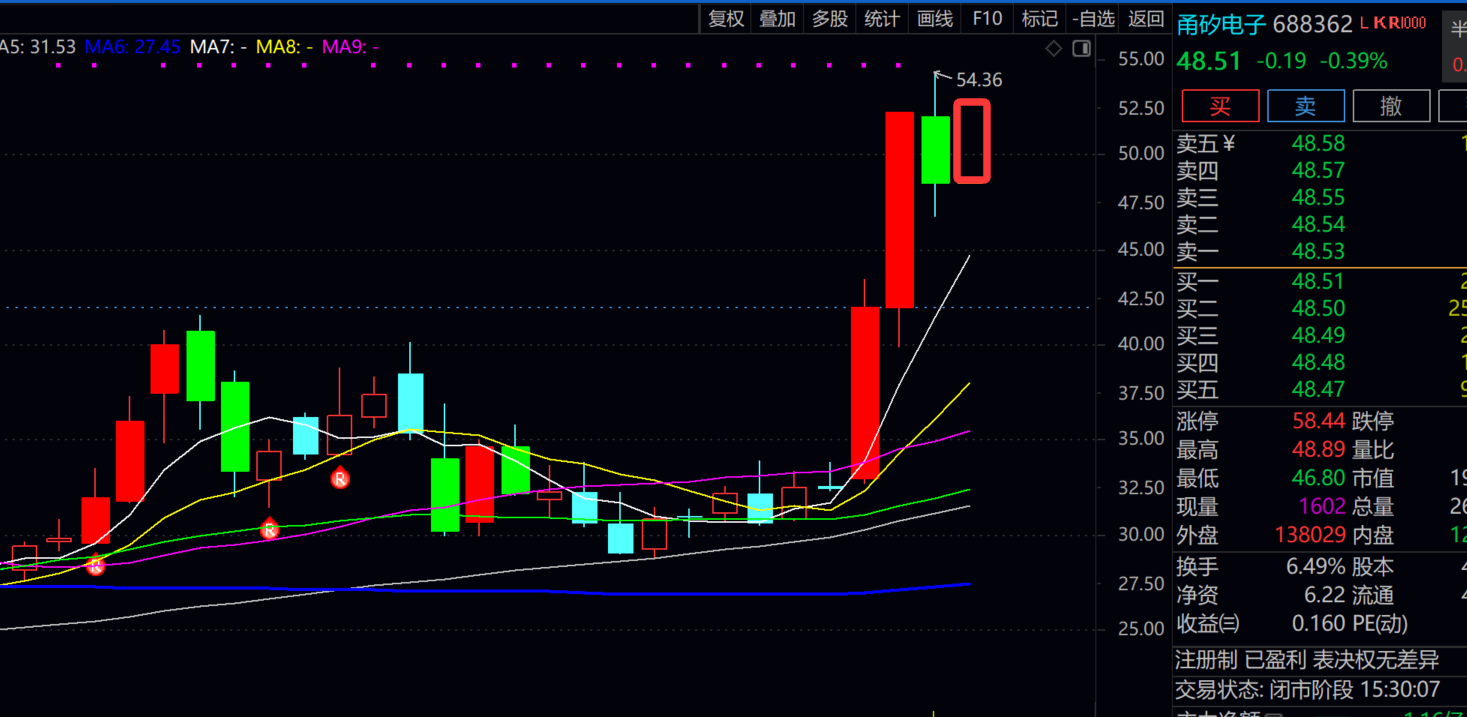
Task: Open the 复权 adjustment menu
Action: tap(726, 19)
